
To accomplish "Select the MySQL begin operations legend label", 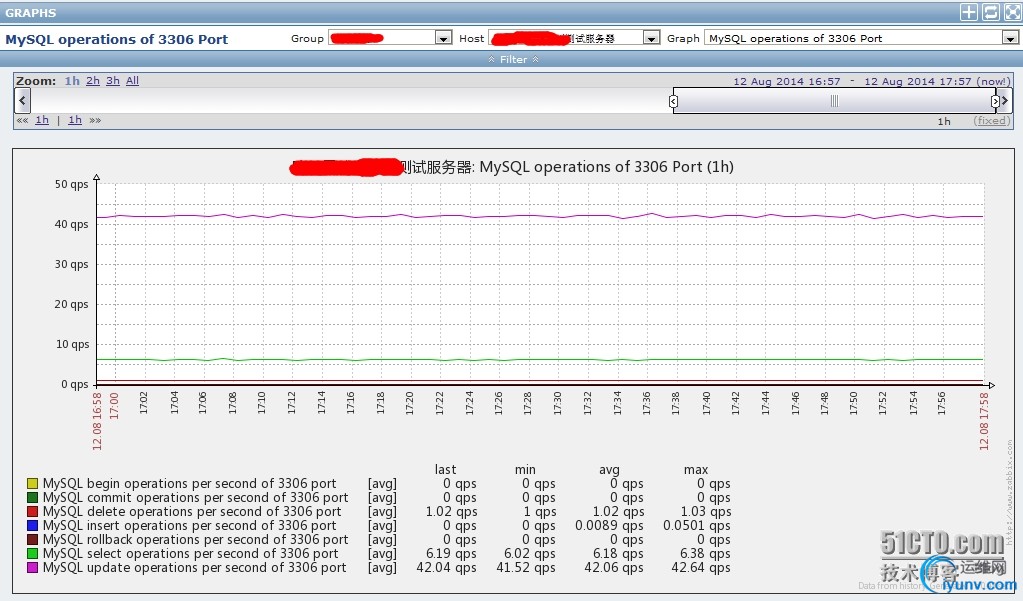I will point(189,484).
